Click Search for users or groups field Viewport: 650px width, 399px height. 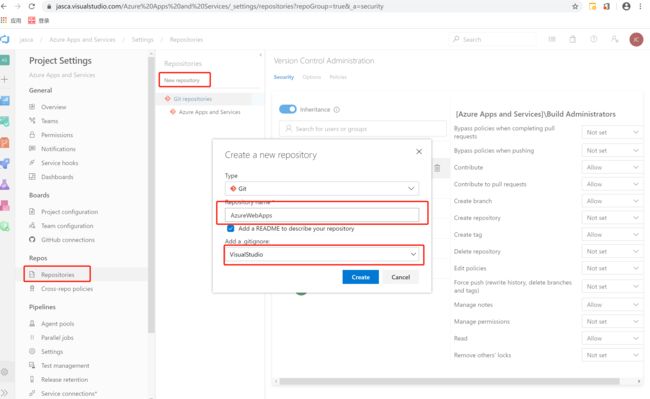pos(363,129)
